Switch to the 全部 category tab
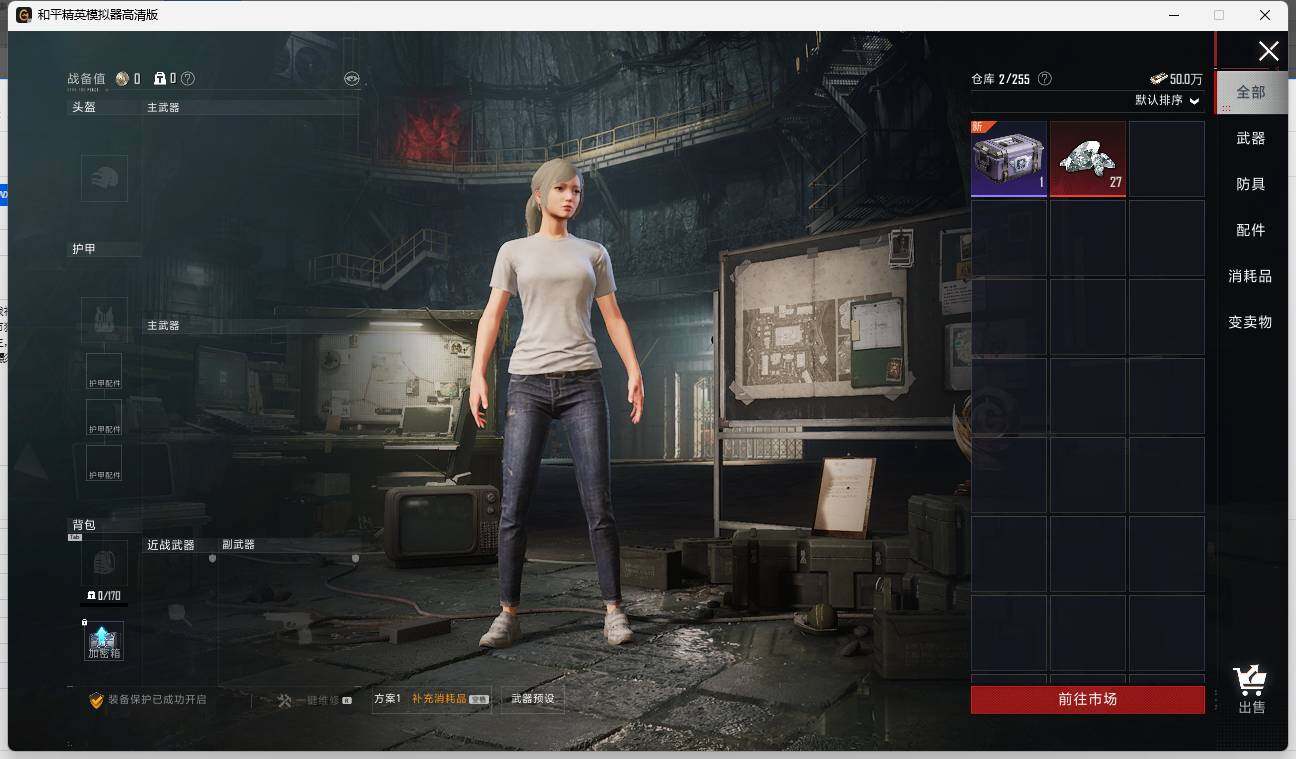 click(x=1251, y=92)
